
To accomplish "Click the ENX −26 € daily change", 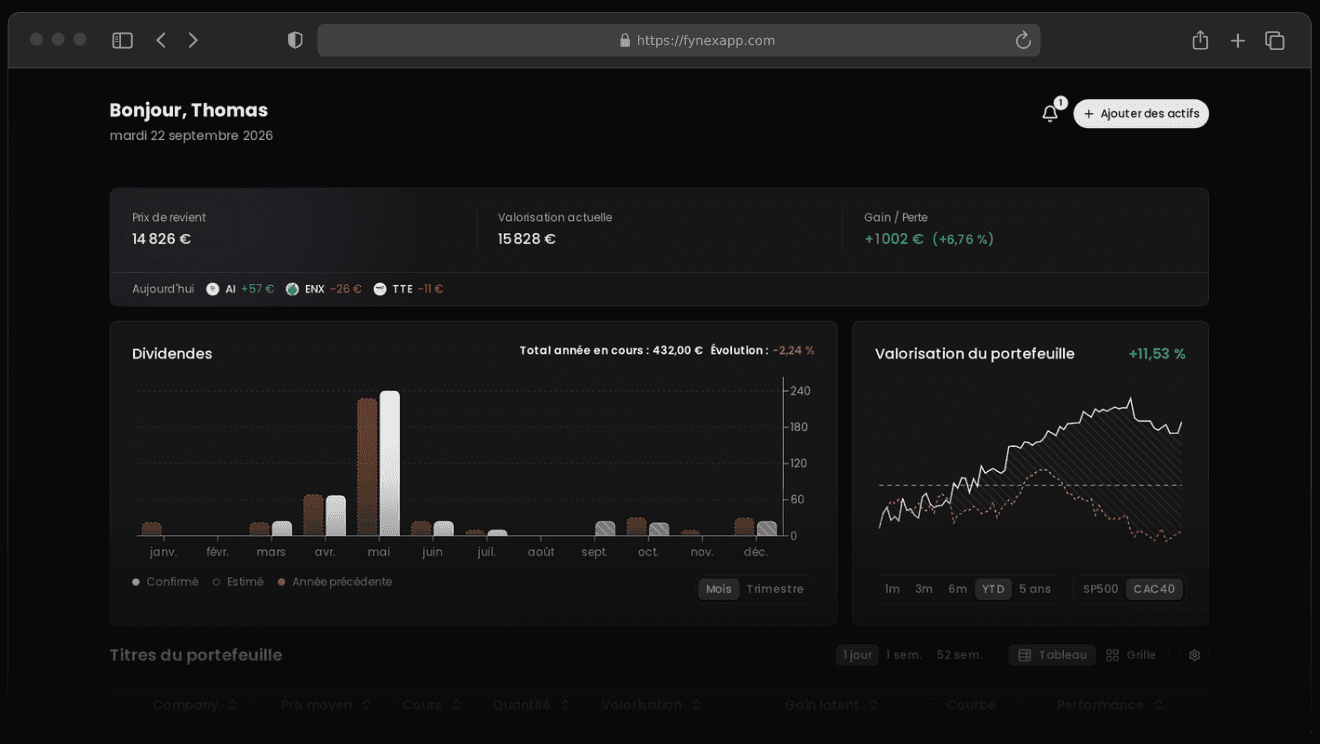I will 346,289.
